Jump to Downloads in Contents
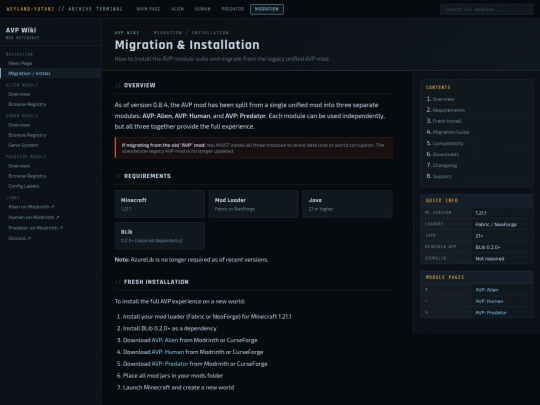The width and height of the screenshot is (540, 405). 445,154
